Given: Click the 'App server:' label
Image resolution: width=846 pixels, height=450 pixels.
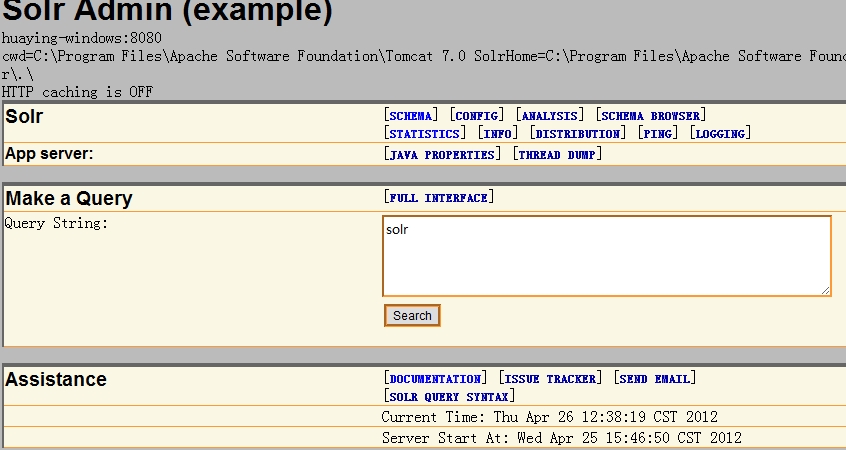Looking at the screenshot, I should pos(49,154).
